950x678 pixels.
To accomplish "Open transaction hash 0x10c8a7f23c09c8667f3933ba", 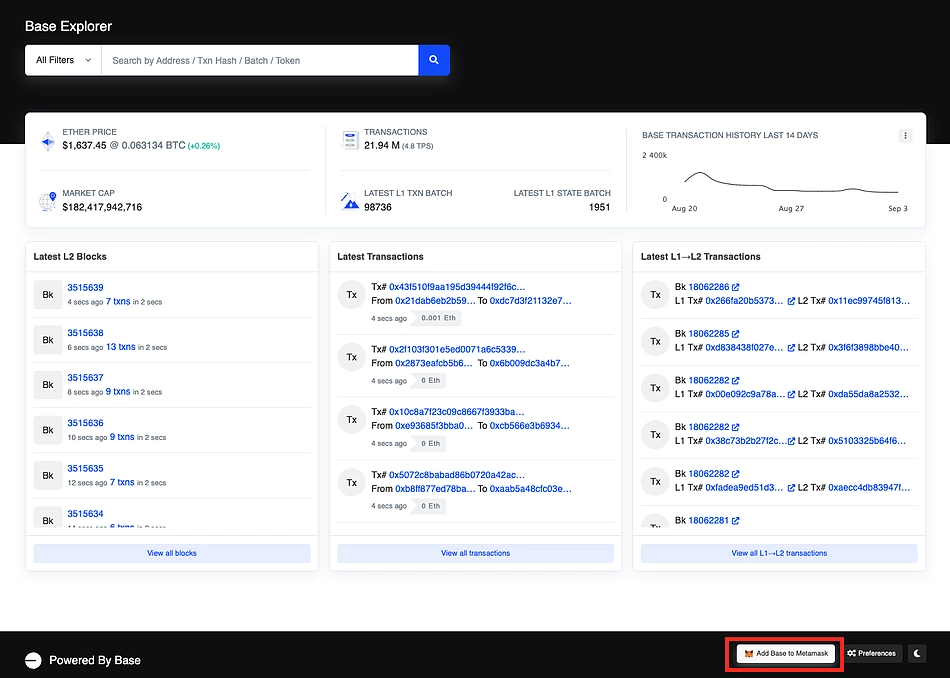I will tap(457, 412).
